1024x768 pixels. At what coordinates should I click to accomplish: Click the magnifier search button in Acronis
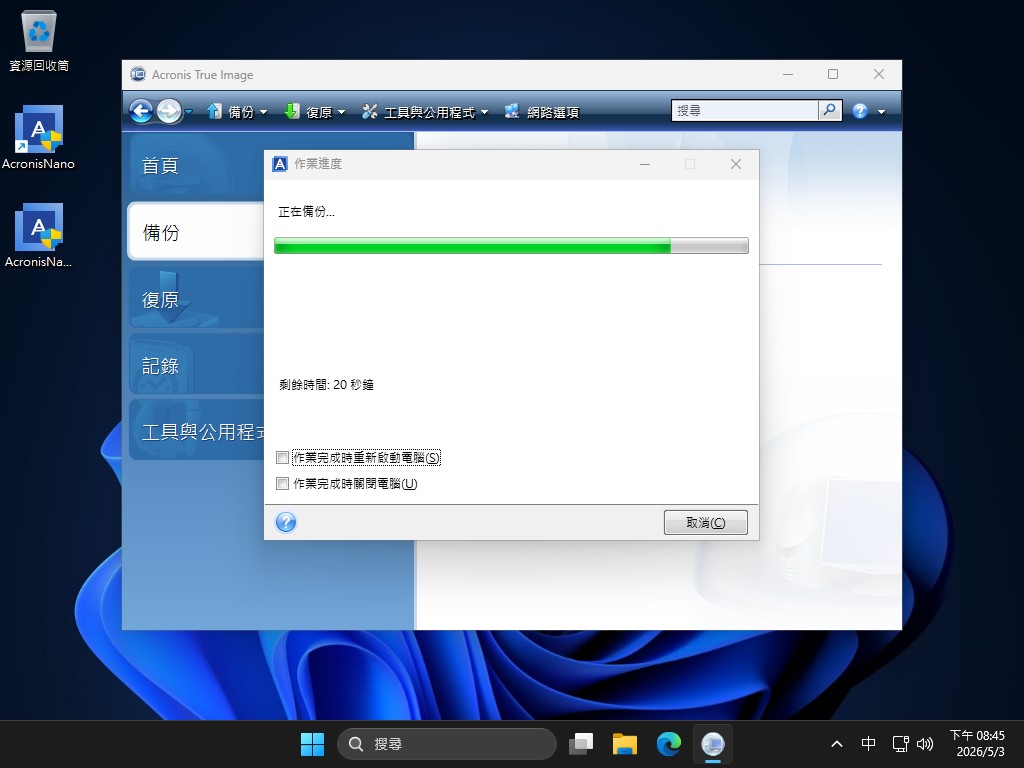coord(829,110)
